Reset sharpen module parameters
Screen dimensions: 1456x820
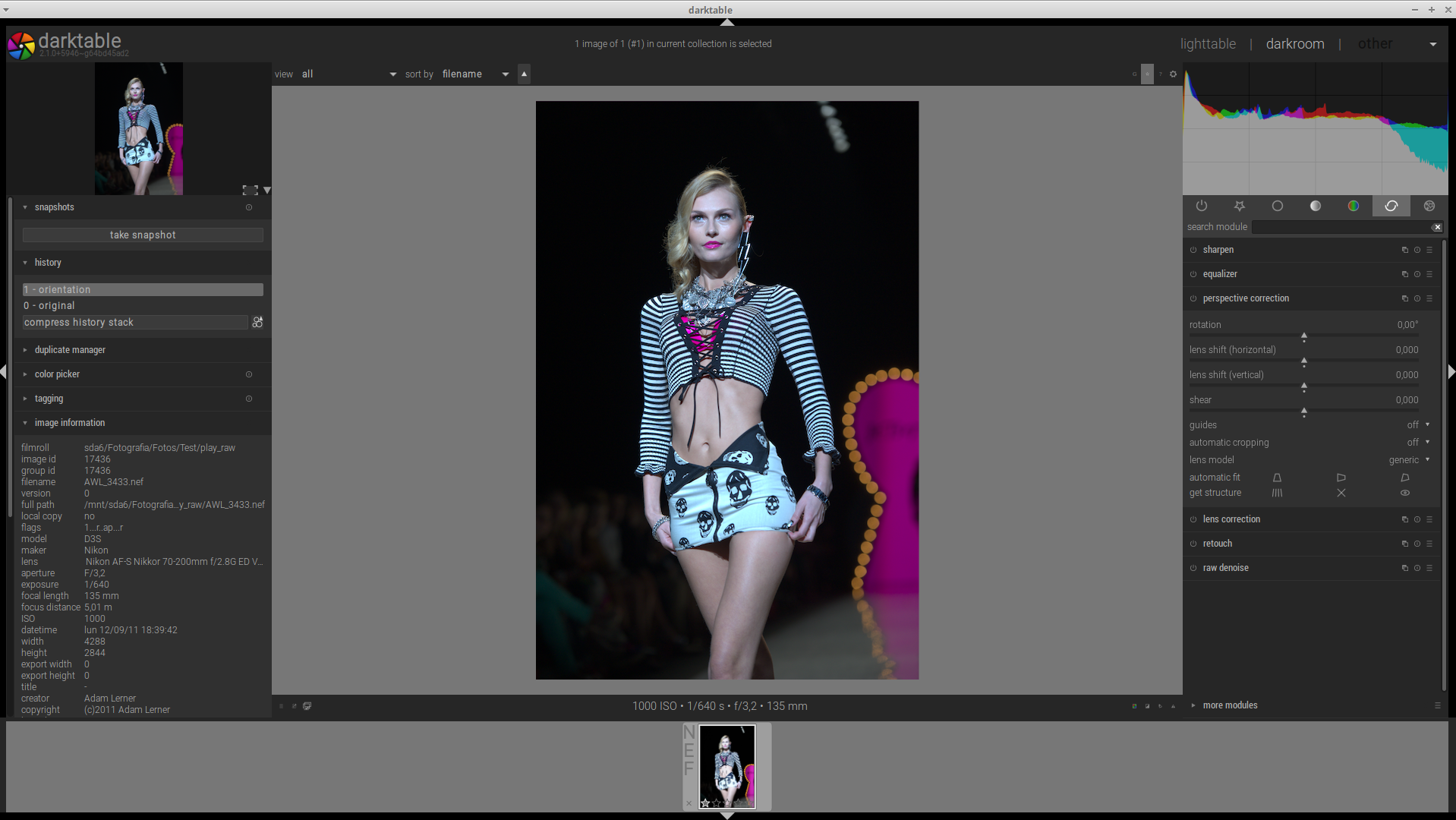point(1417,250)
